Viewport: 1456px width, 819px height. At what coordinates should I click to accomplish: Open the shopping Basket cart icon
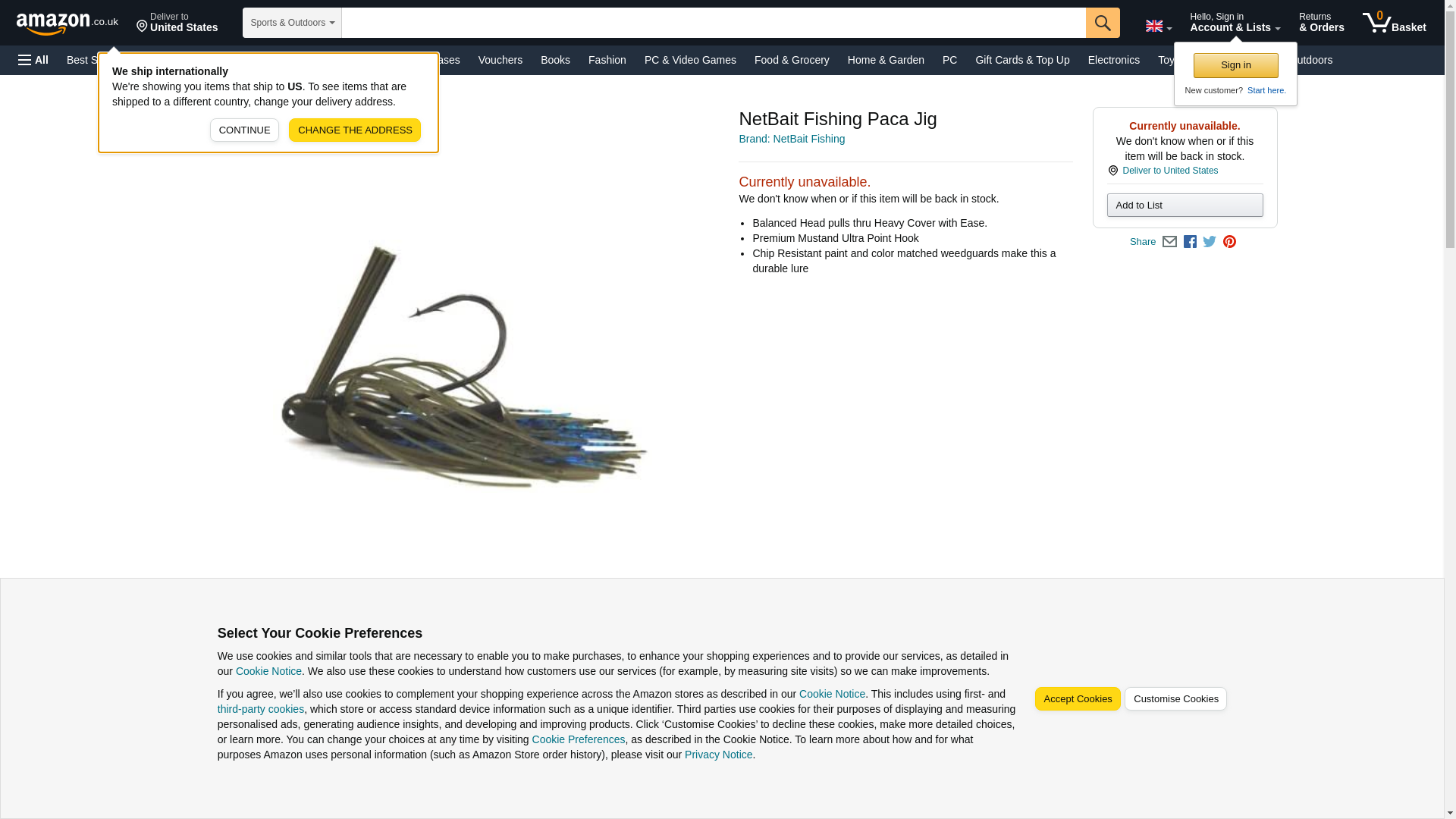(x=1394, y=23)
